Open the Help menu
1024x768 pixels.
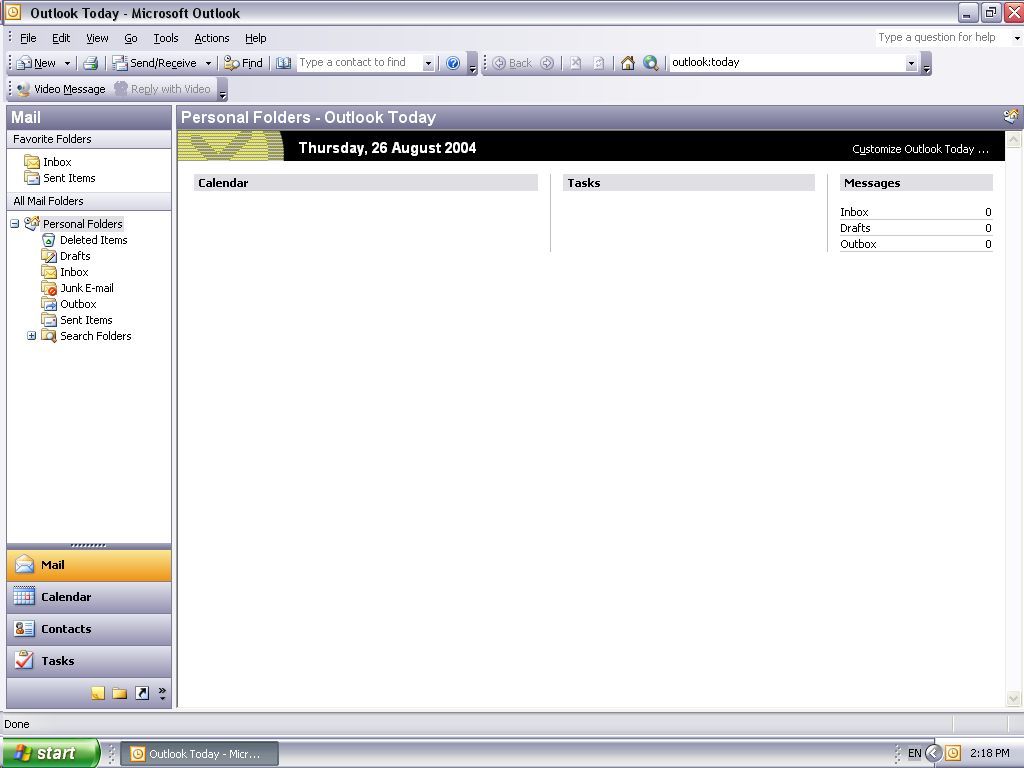[x=255, y=38]
